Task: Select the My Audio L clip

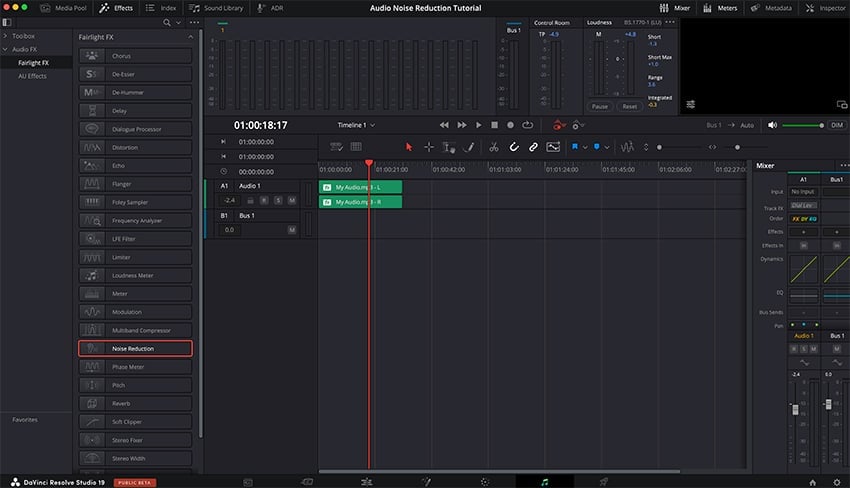Action: [x=360, y=187]
